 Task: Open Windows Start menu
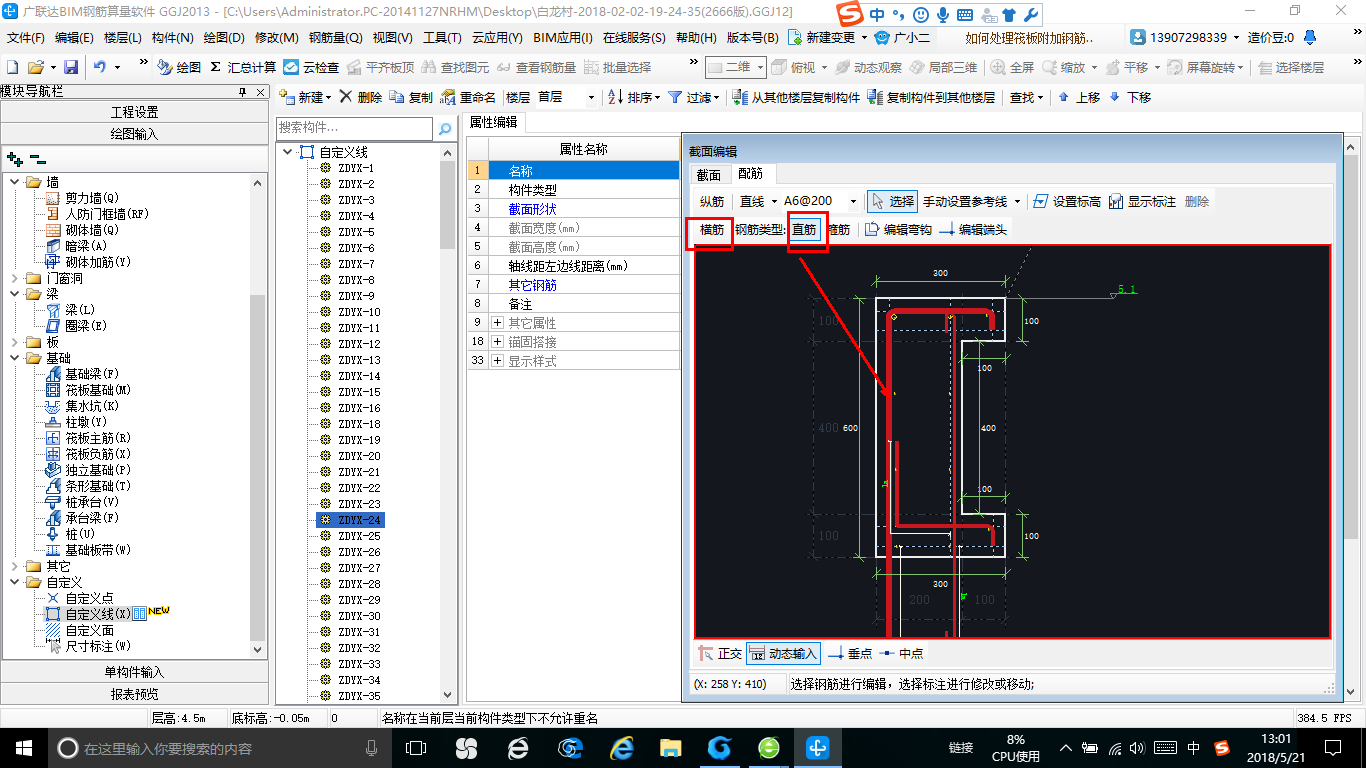[22, 747]
